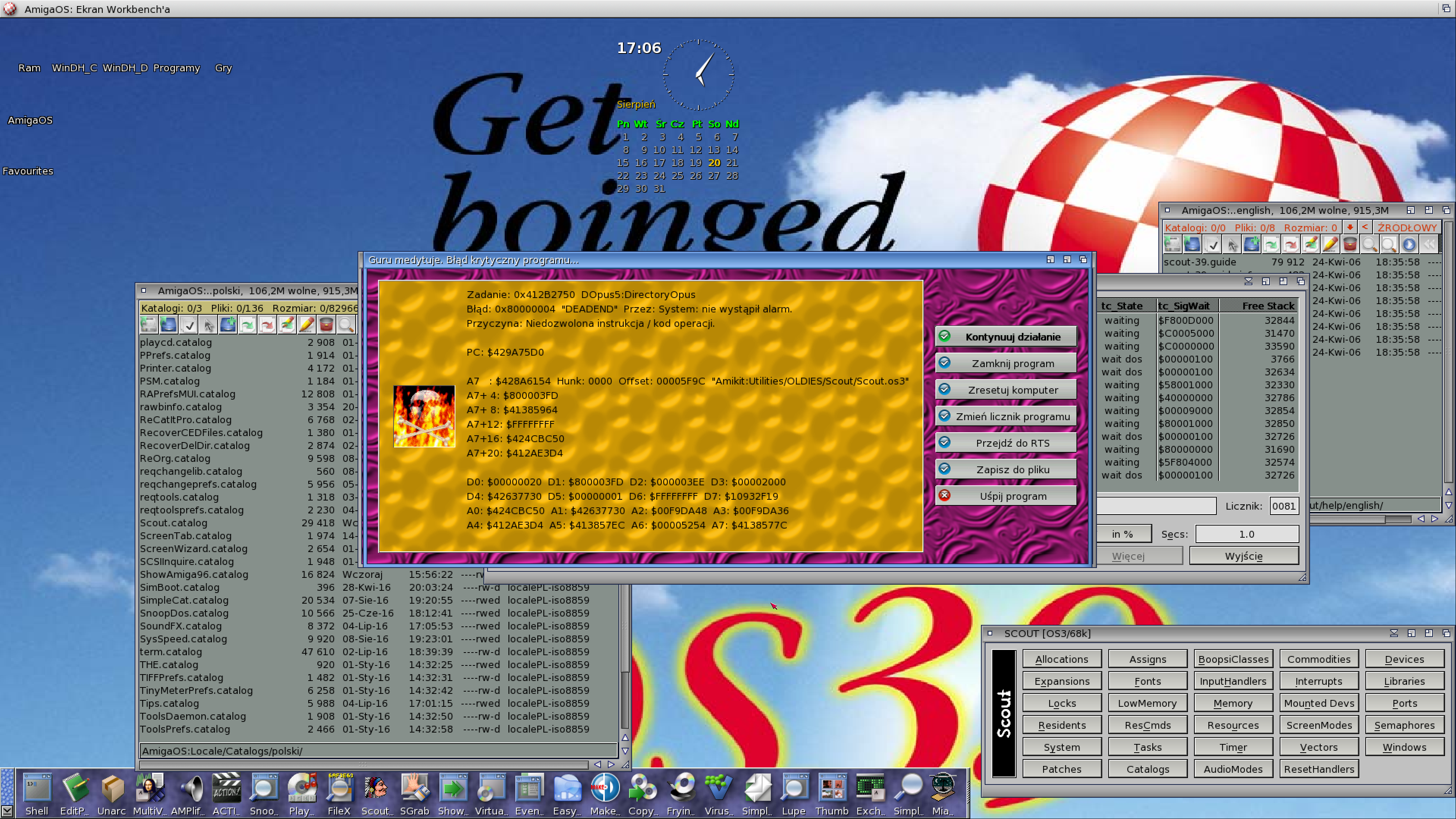
Task: Open BoopsiClasses in SCOUT window
Action: coord(1233,659)
